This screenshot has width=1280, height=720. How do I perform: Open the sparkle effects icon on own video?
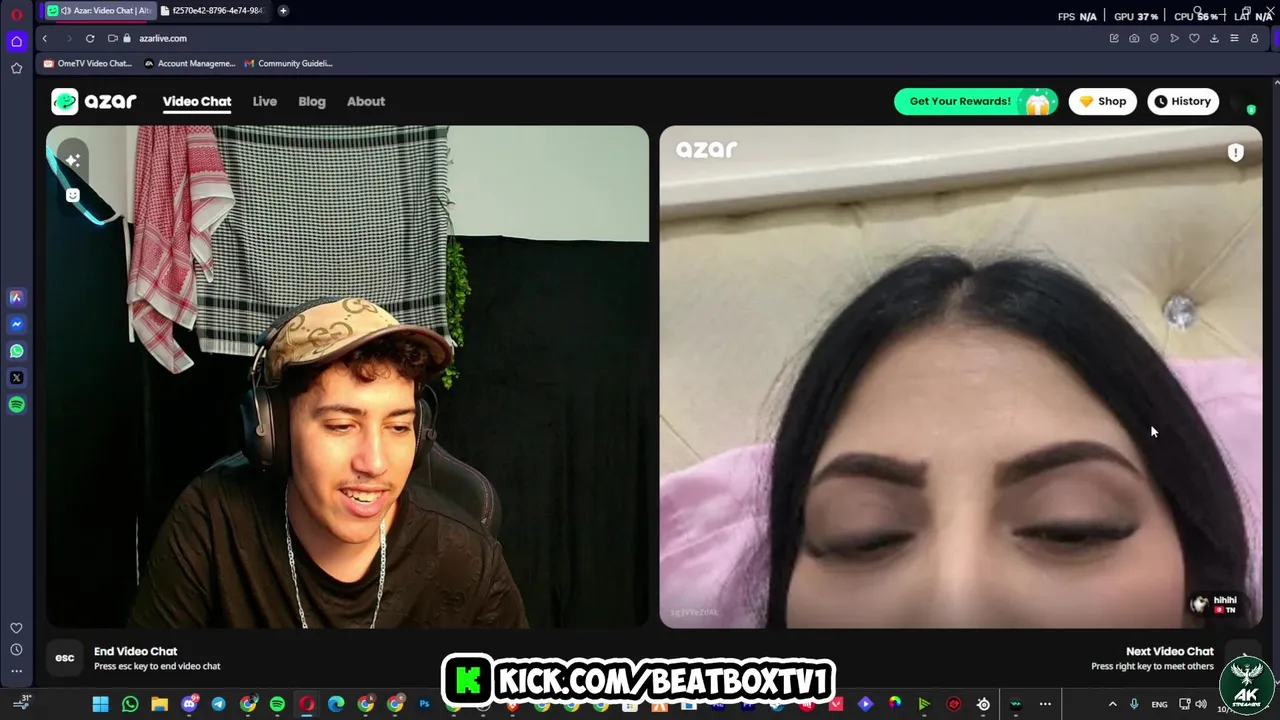click(x=72, y=160)
